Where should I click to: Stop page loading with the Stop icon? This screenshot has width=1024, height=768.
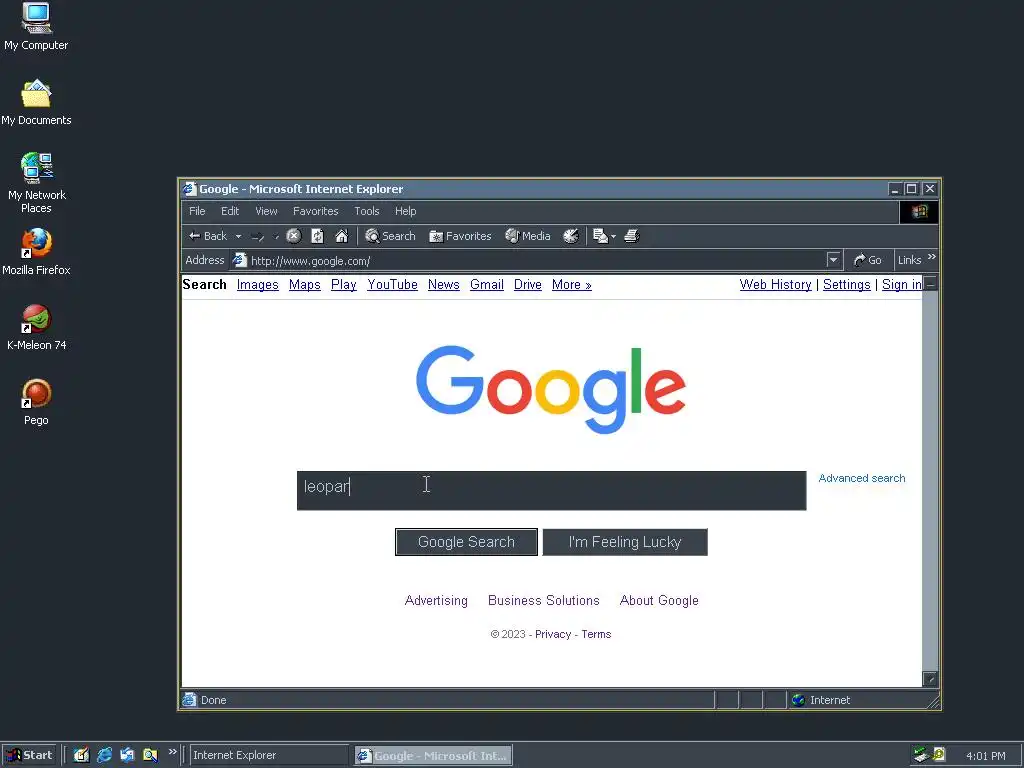click(x=294, y=236)
